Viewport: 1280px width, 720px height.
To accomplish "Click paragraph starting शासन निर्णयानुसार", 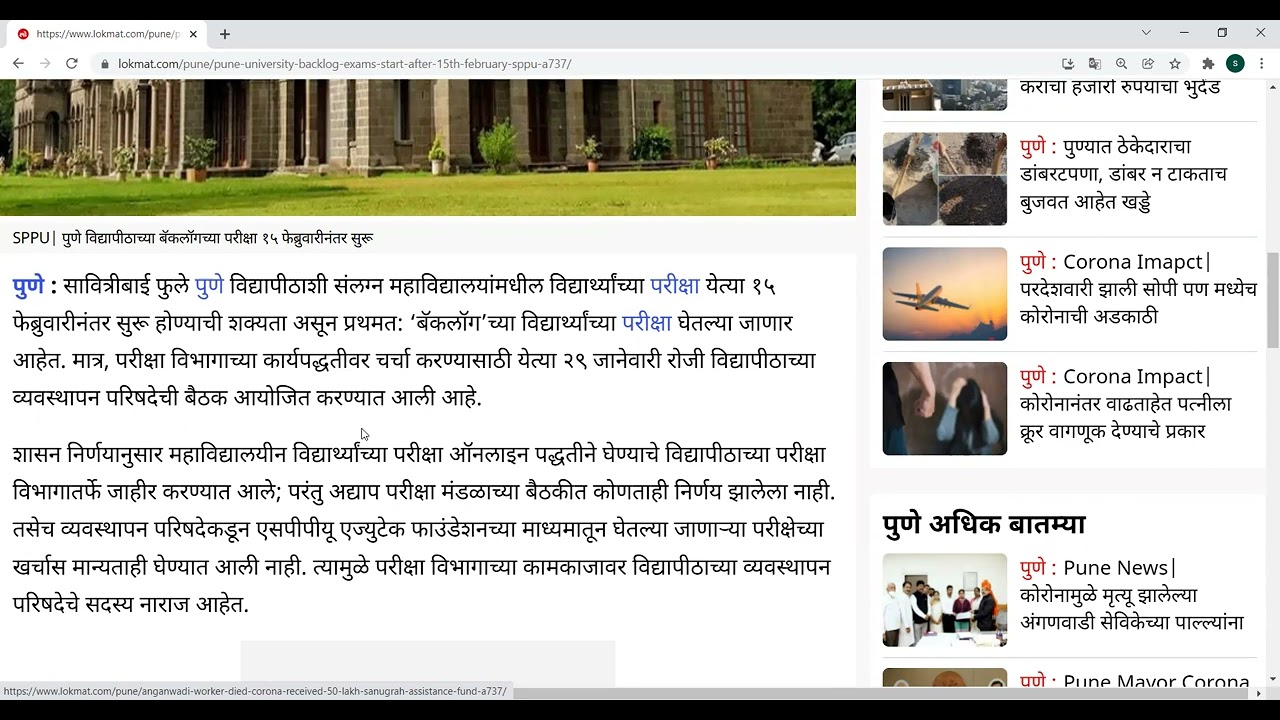I will pyautogui.click(x=424, y=529).
